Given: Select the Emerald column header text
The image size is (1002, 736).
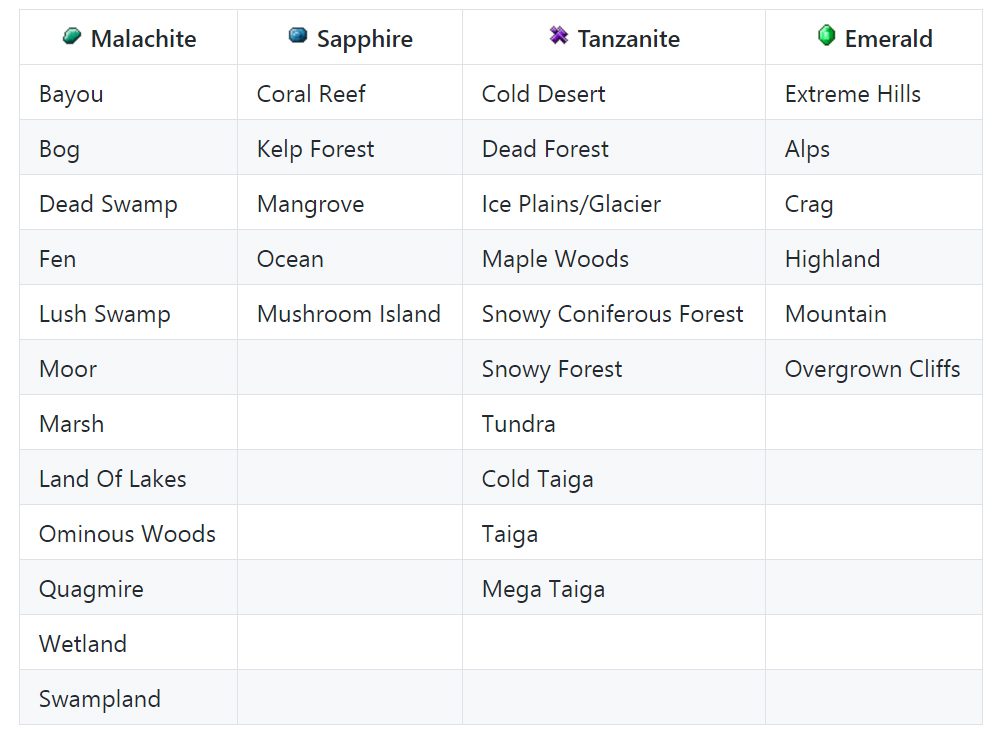Looking at the screenshot, I should pyautogui.click(x=888, y=39).
